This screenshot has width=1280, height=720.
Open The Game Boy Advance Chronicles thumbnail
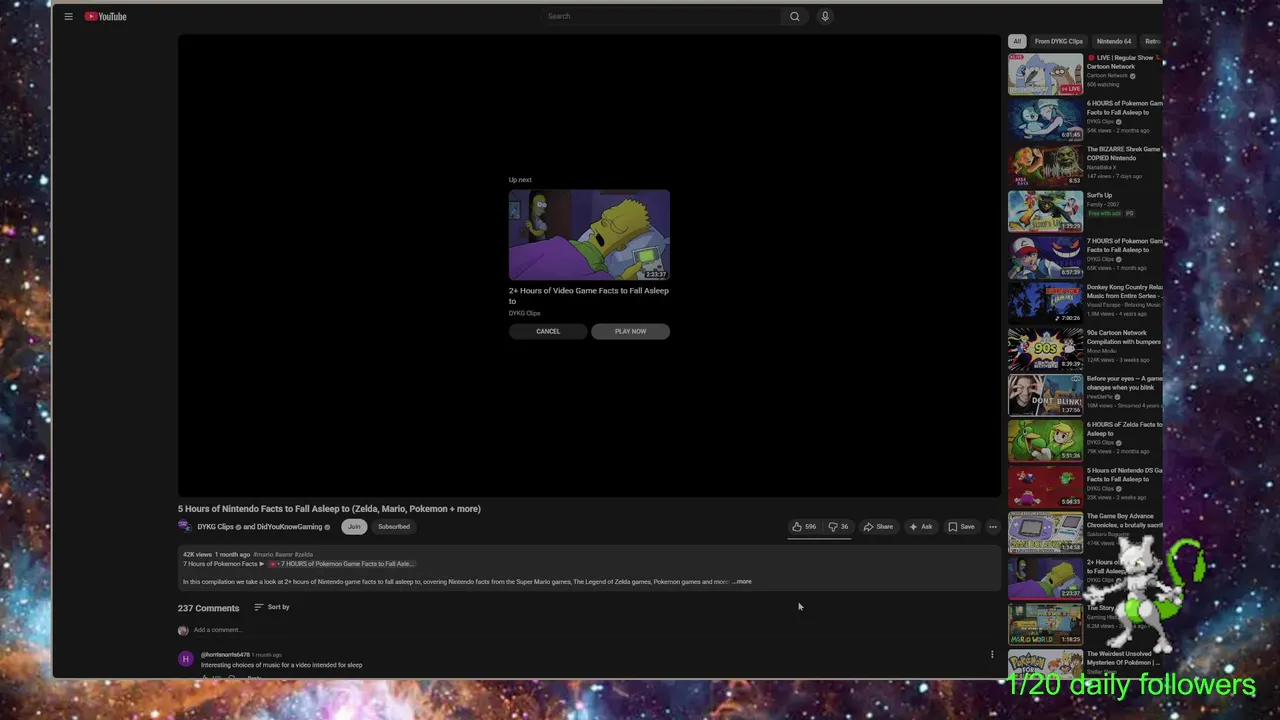click(1045, 533)
